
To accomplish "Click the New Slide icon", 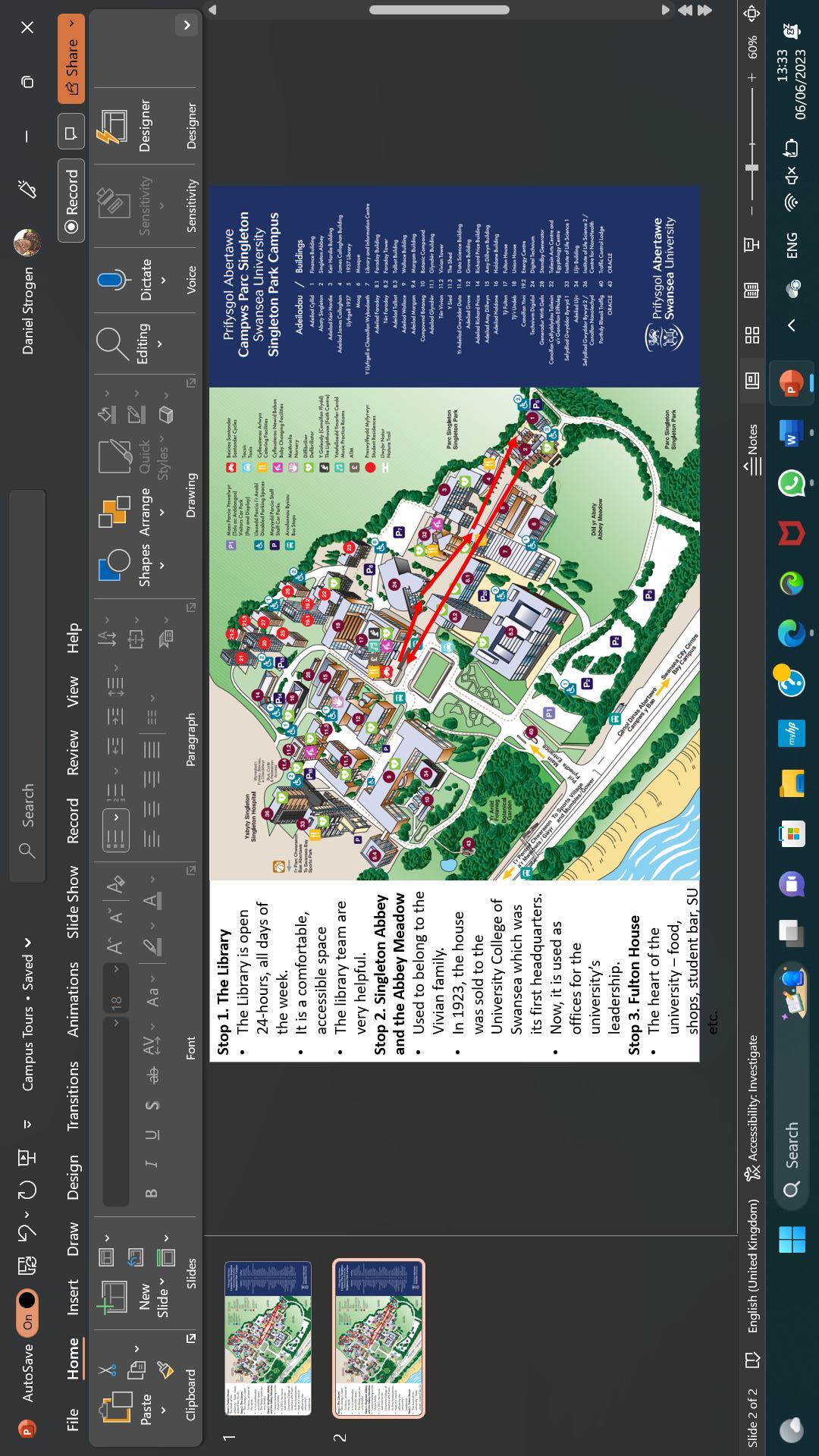I will point(112,1298).
